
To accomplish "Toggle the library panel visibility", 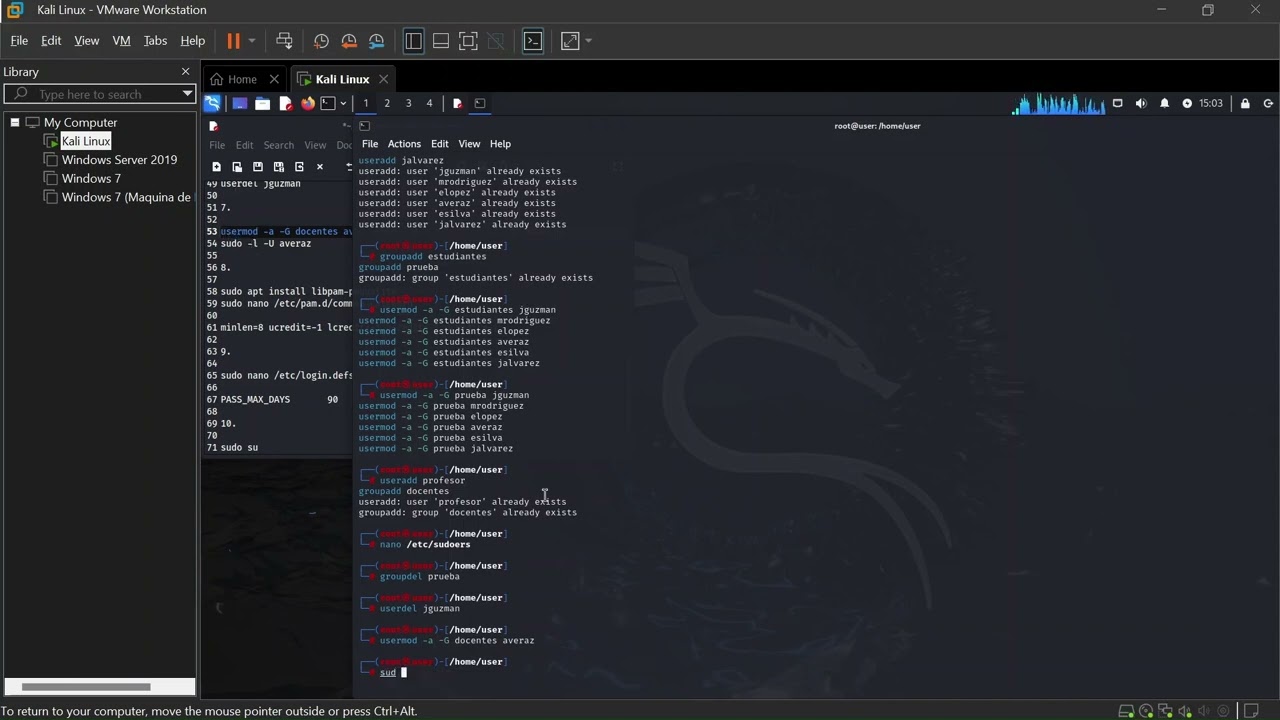I will pos(413,41).
